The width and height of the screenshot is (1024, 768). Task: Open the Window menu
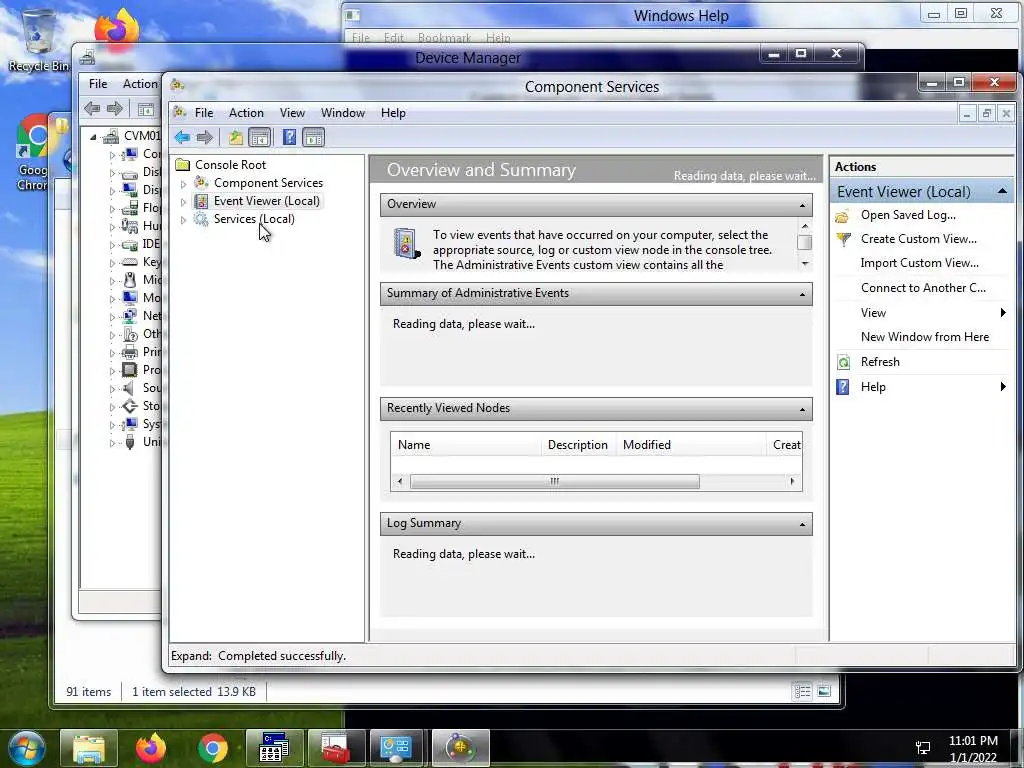342,113
